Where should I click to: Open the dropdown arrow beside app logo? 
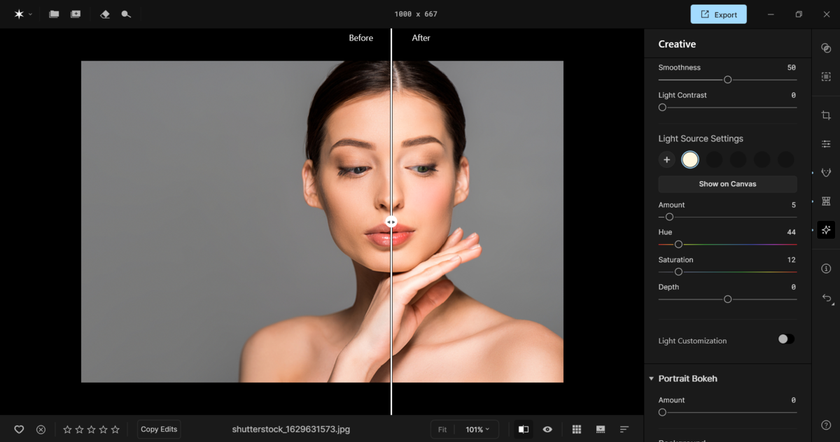[31, 14]
